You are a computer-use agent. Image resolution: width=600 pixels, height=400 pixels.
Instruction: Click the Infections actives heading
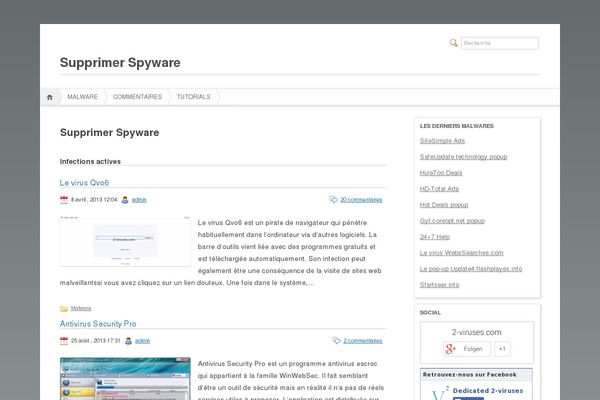[x=90, y=162]
